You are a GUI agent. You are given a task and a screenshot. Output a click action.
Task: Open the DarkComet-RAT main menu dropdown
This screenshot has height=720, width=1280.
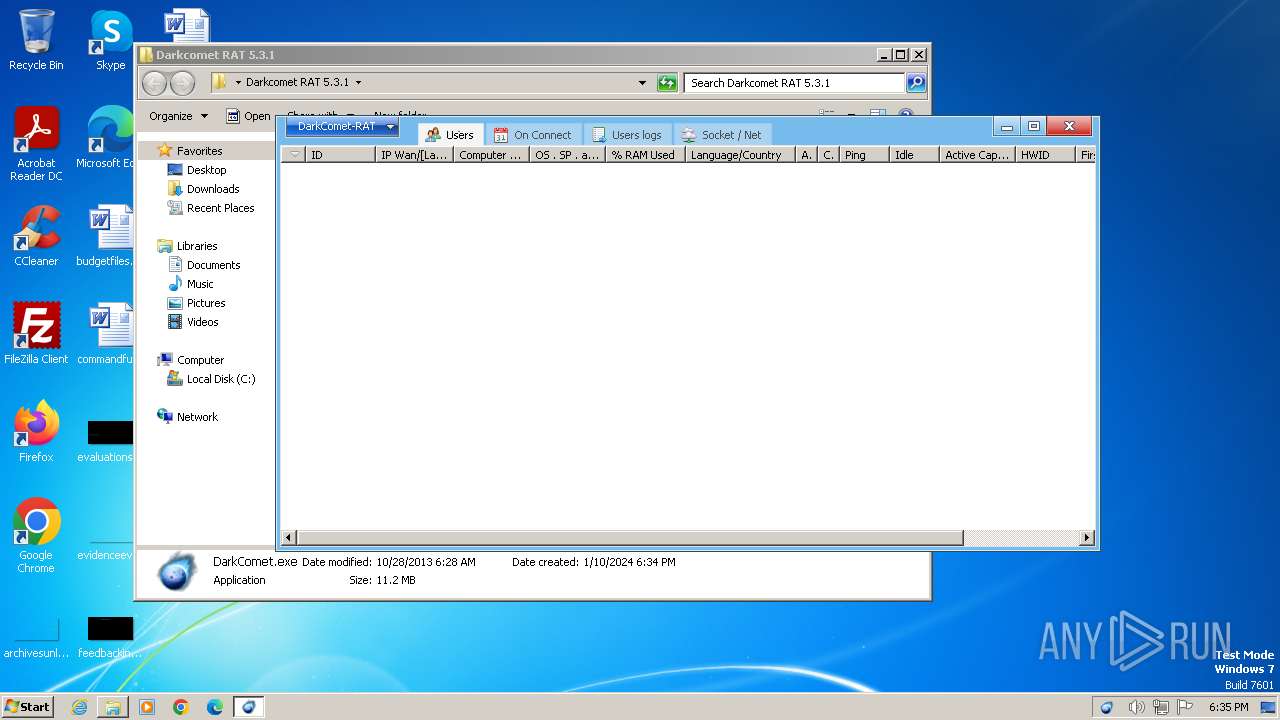click(342, 127)
